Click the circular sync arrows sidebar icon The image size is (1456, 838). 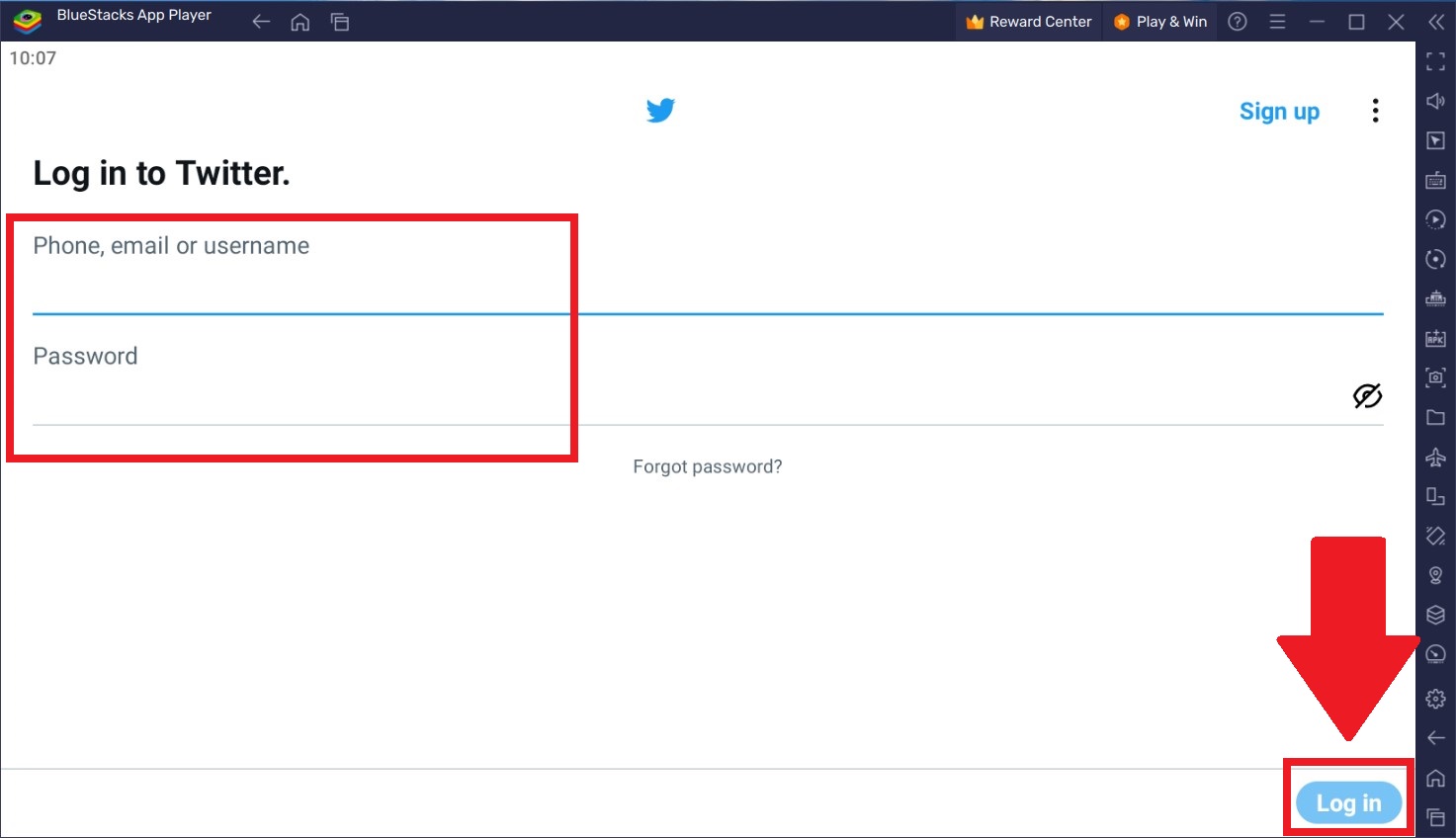[x=1436, y=259]
